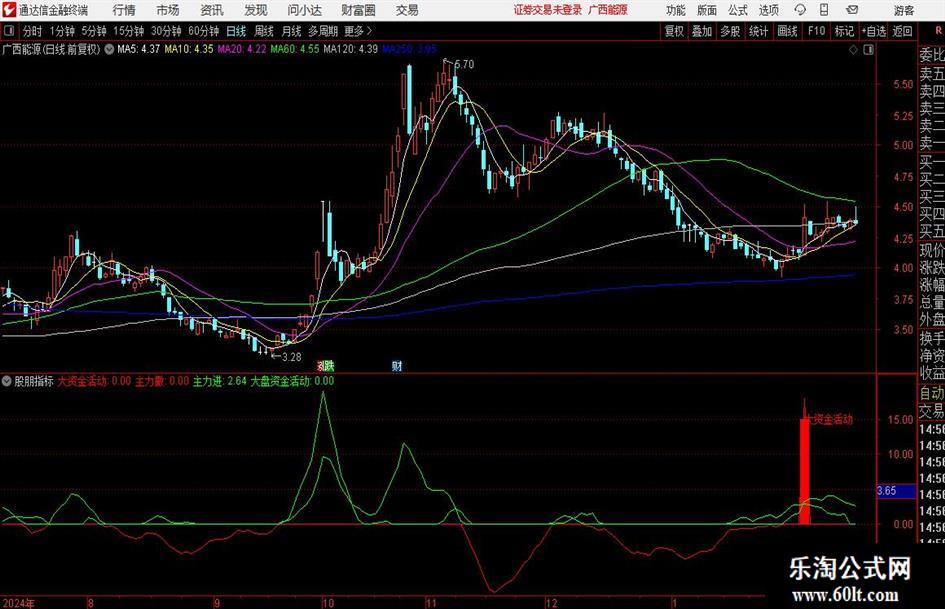Click the 证券交易未登录 login notice
The width and height of the screenshot is (945, 609).
(x=547, y=10)
